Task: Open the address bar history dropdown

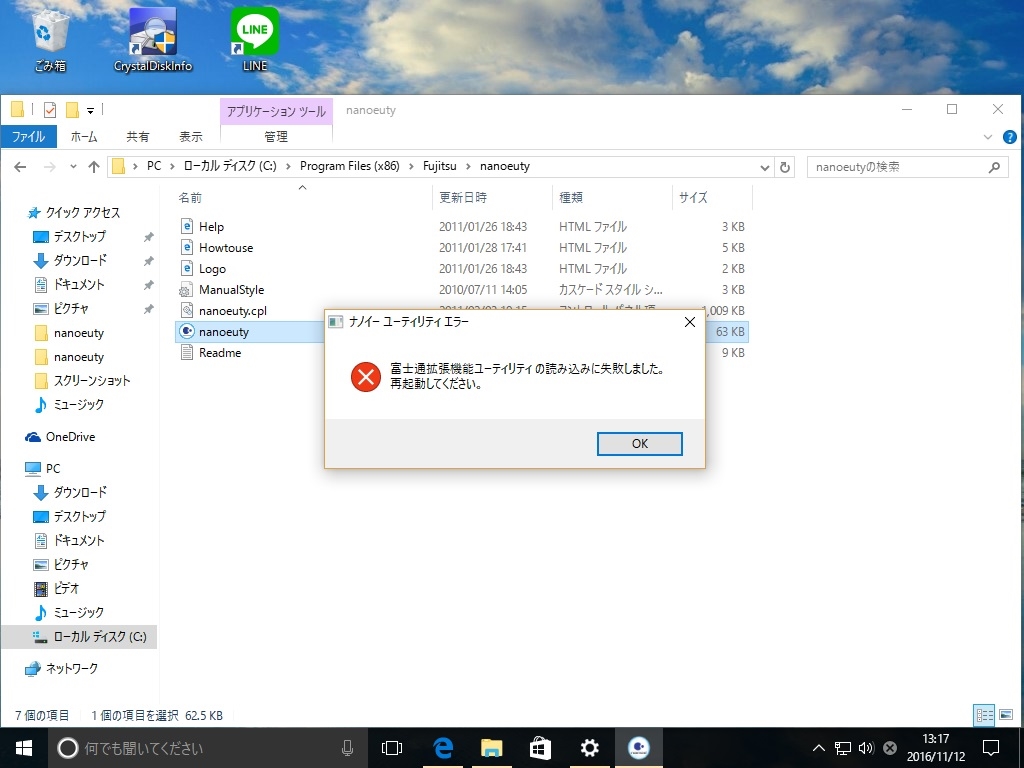Action: tap(765, 167)
